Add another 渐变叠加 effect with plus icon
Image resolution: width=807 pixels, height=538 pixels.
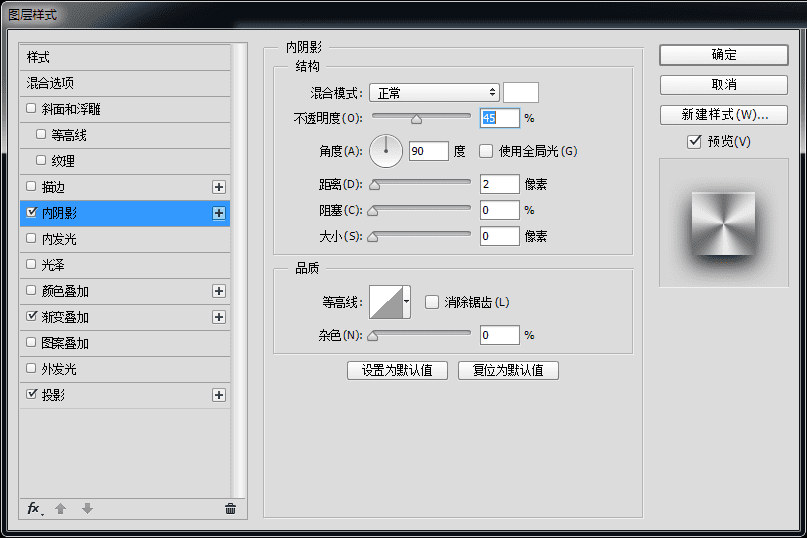coord(219,317)
